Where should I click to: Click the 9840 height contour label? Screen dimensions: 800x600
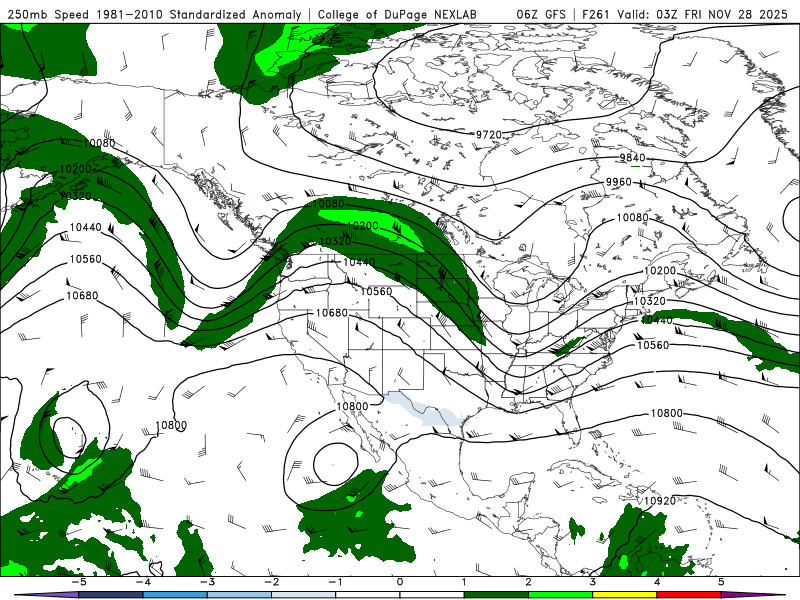[x=632, y=158]
